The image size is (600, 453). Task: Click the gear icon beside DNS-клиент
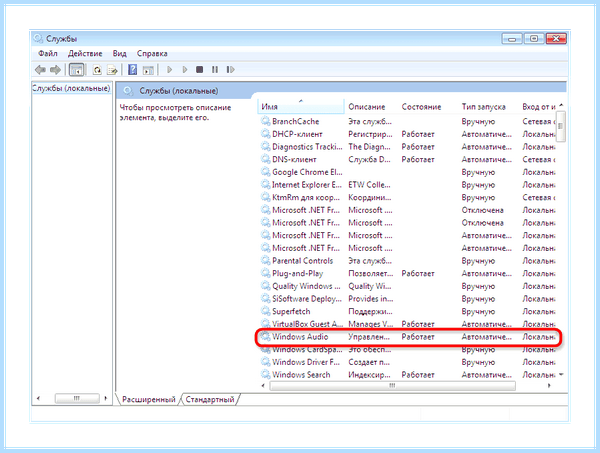coord(266,159)
